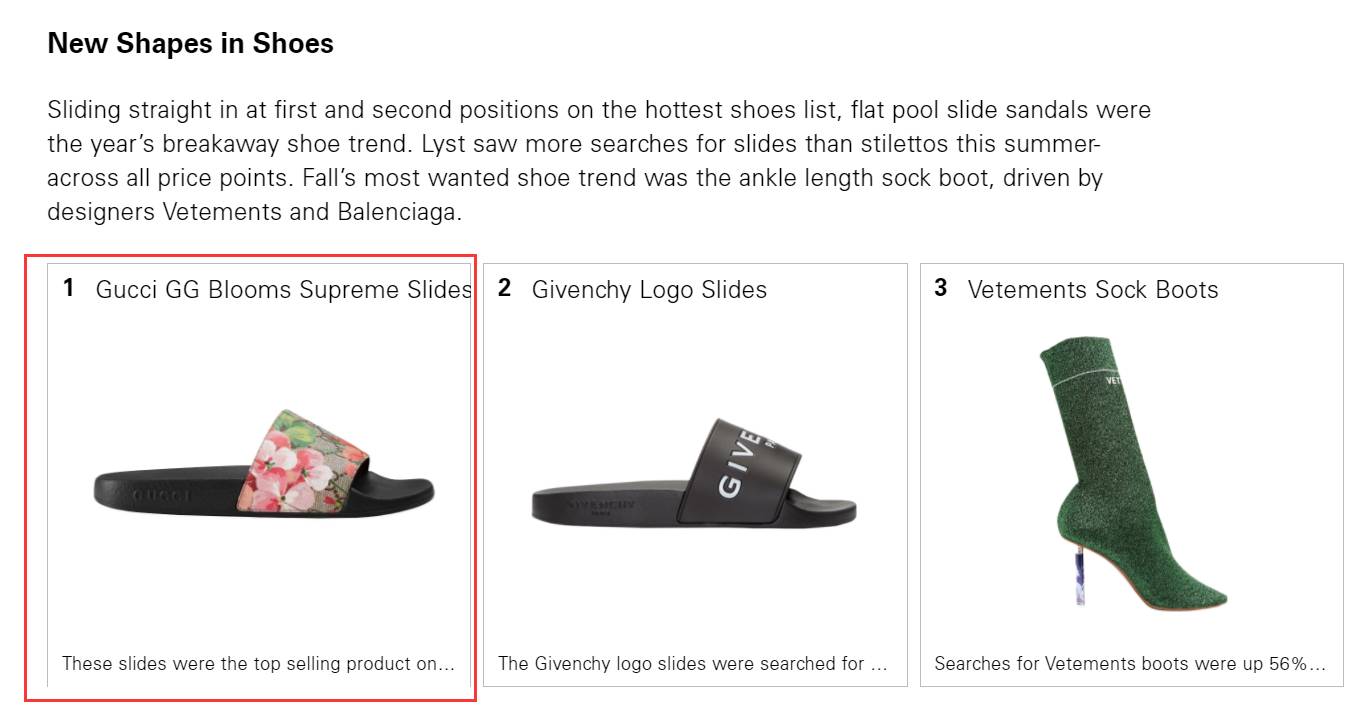The height and width of the screenshot is (726, 1352).
Task: Click the black Givenchy slide product image
Action: (x=694, y=475)
